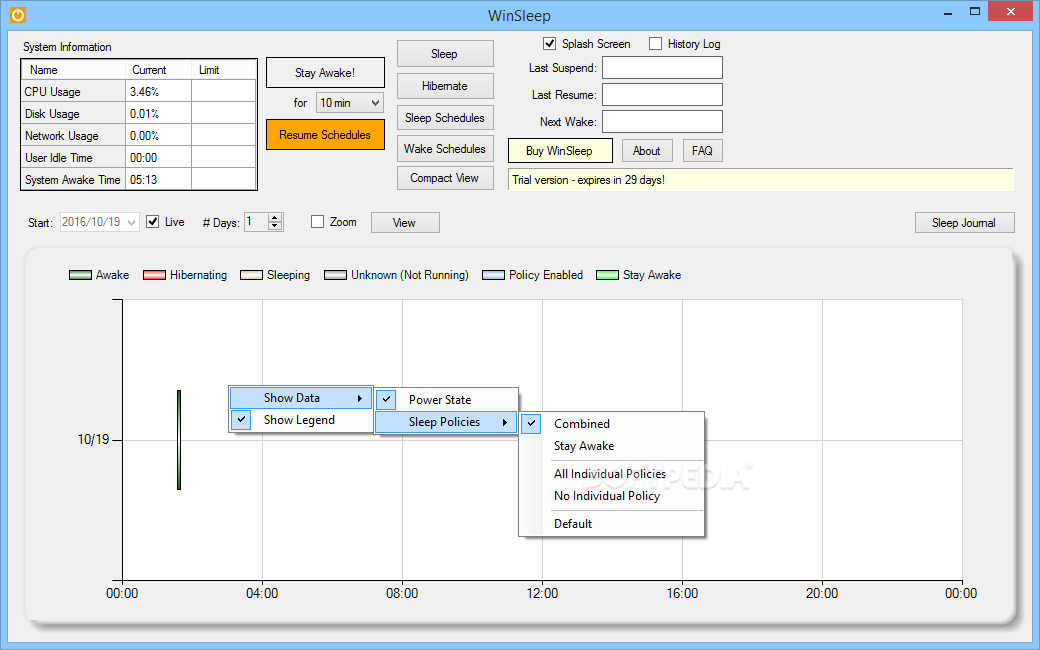Enable the Zoom checkbox
1040x650 pixels.
(318, 222)
